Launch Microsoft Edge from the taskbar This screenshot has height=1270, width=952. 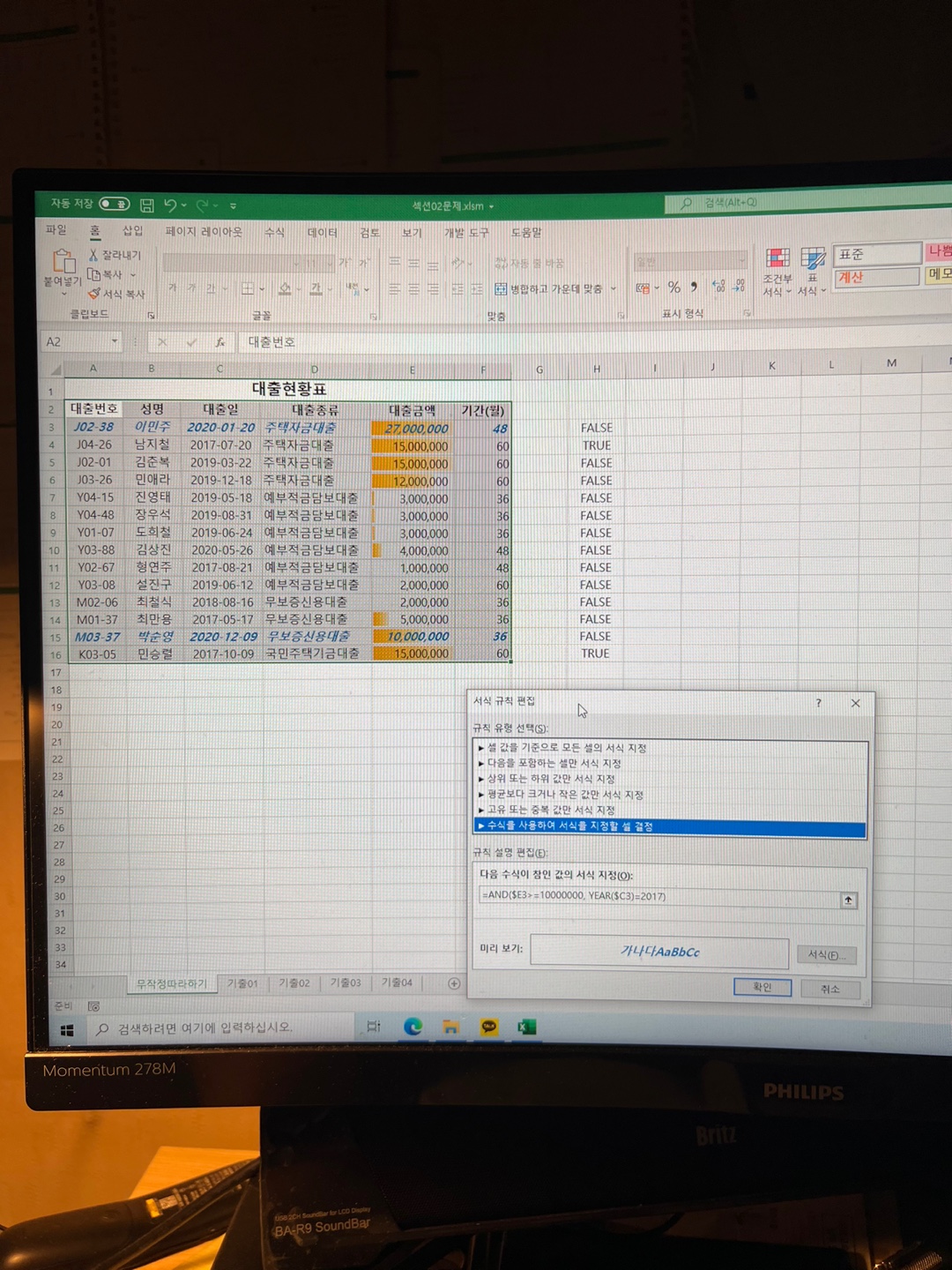[x=413, y=1027]
